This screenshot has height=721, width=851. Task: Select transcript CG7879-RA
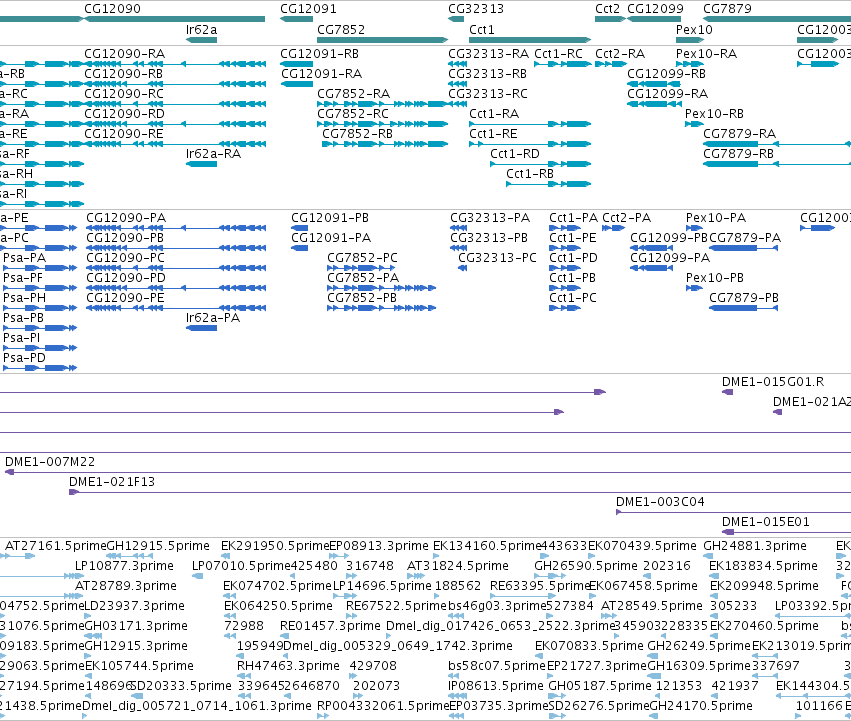click(777, 144)
